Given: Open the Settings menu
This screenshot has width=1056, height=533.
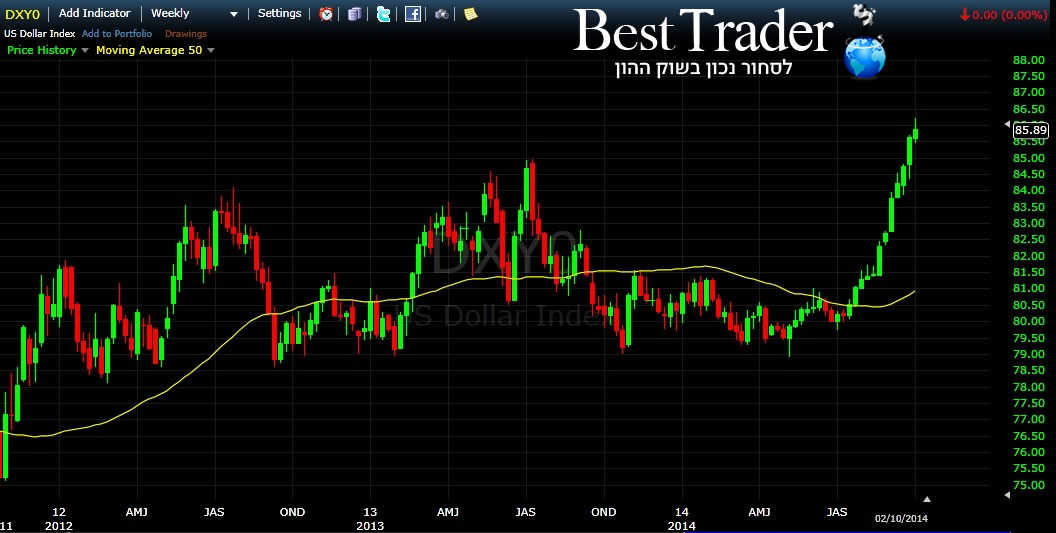Looking at the screenshot, I should click(279, 14).
